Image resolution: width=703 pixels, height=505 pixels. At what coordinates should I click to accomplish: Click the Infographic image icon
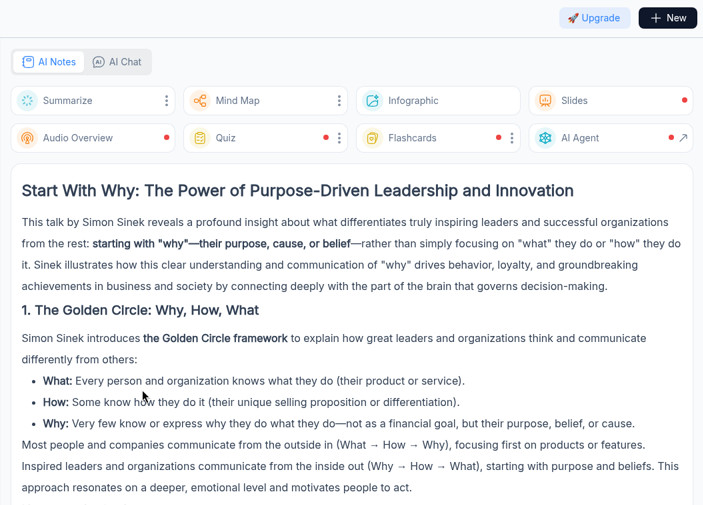point(373,100)
